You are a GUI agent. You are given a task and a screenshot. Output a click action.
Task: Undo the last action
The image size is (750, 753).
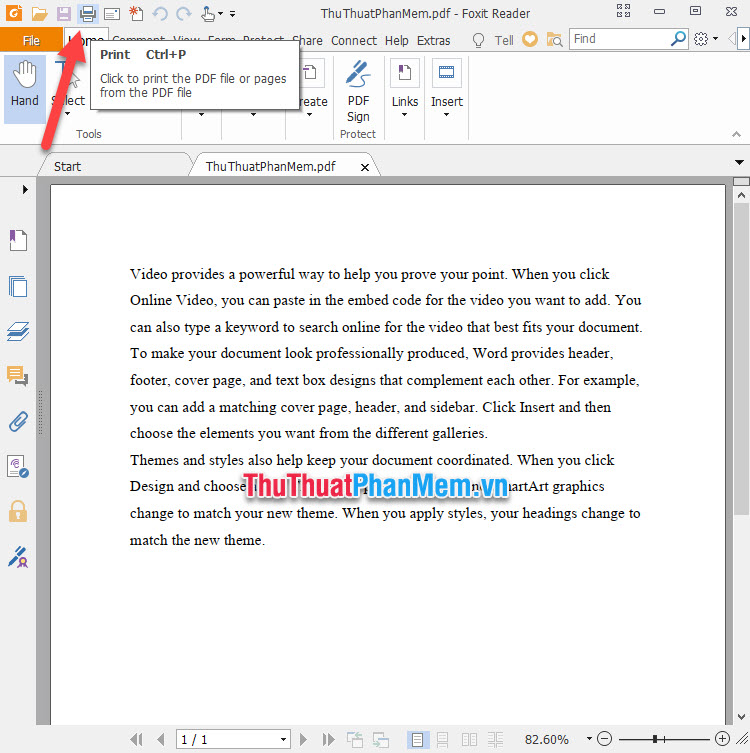pyautogui.click(x=160, y=14)
